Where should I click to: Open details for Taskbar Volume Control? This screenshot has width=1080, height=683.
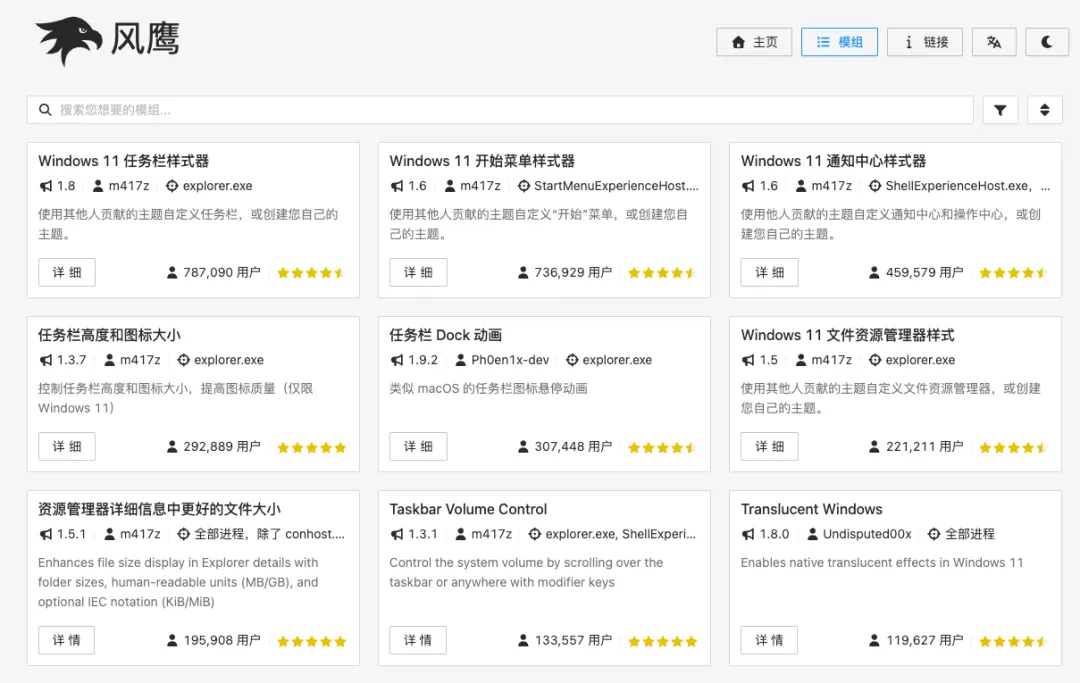coord(418,640)
